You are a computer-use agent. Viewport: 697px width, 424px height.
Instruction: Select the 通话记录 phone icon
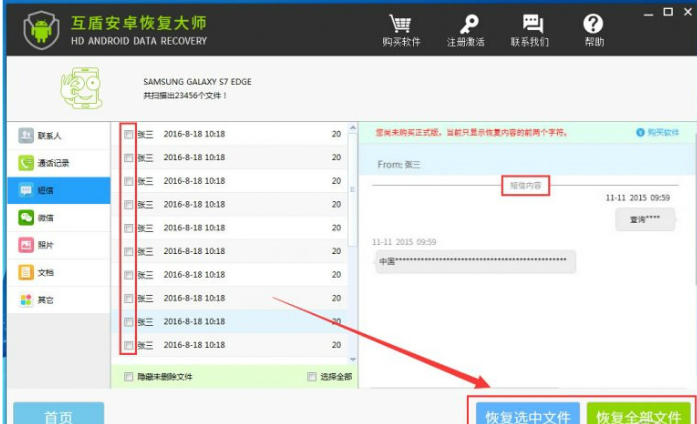pyautogui.click(x=26, y=163)
